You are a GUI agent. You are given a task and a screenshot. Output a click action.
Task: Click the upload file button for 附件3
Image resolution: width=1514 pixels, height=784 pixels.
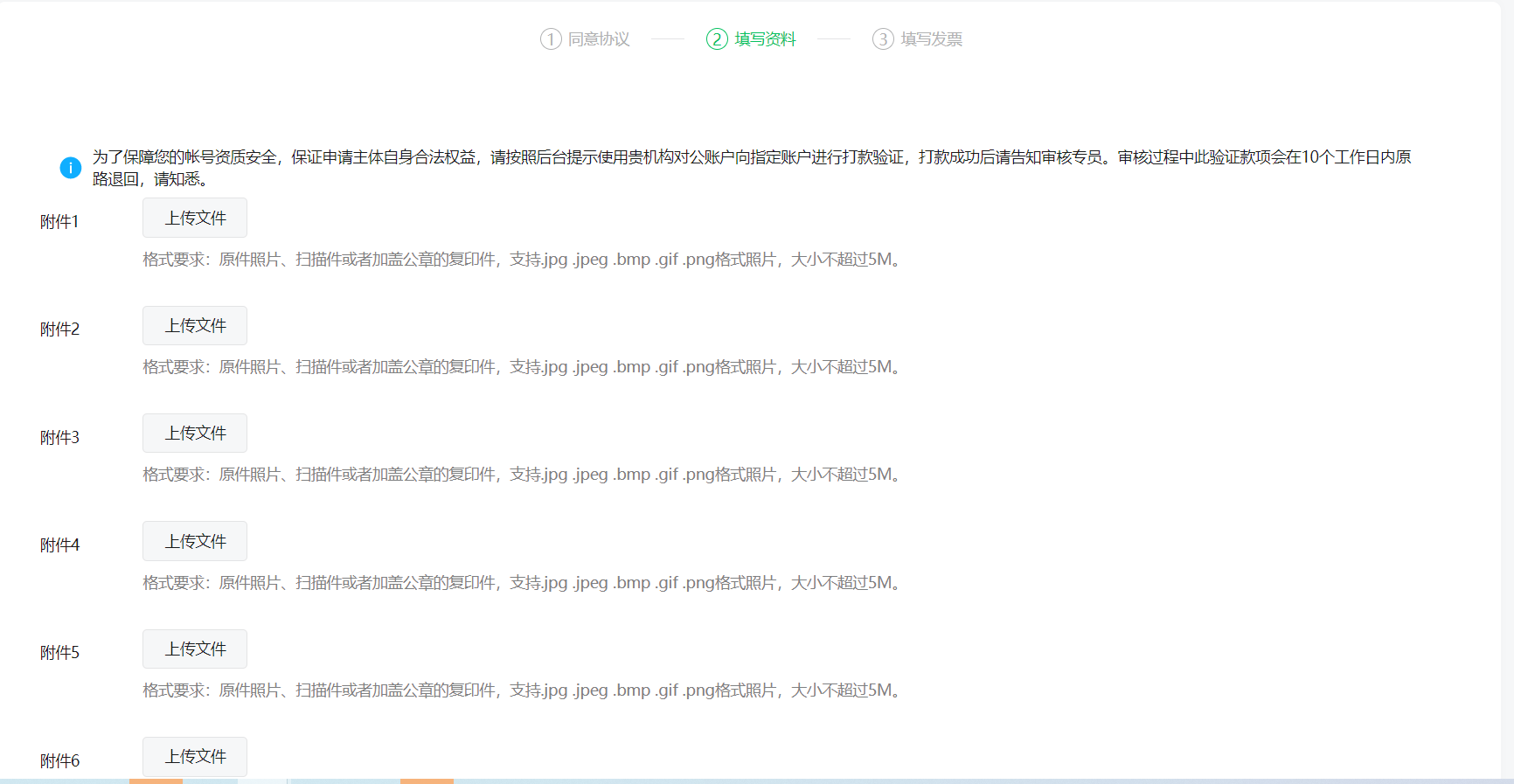point(195,433)
